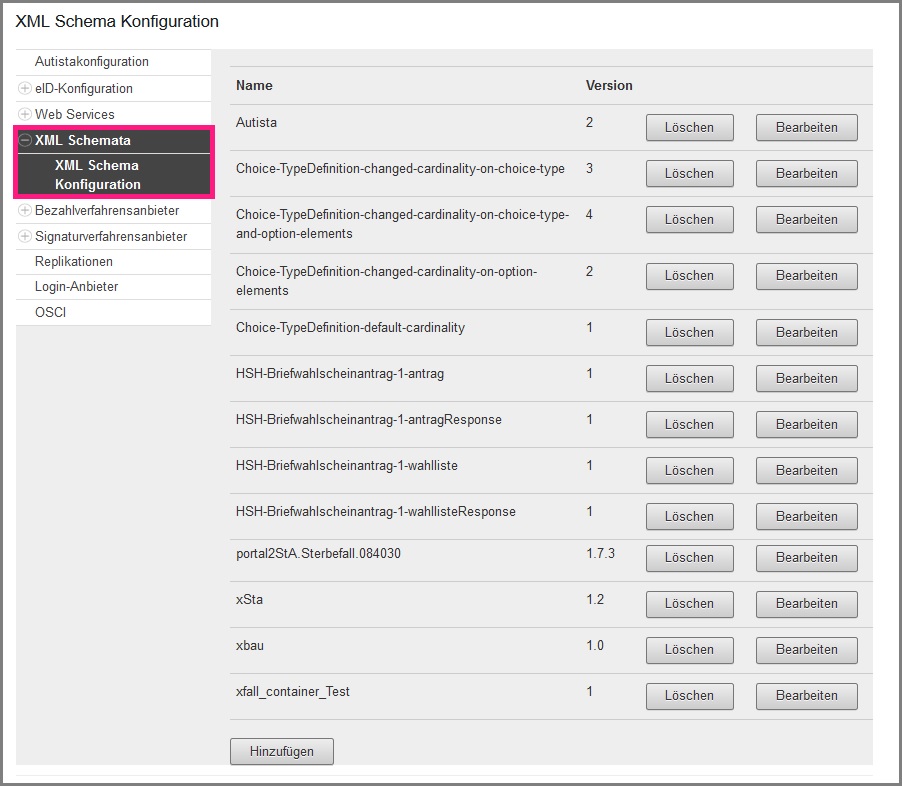Delete the xfall_container_Test schema

coord(689,696)
